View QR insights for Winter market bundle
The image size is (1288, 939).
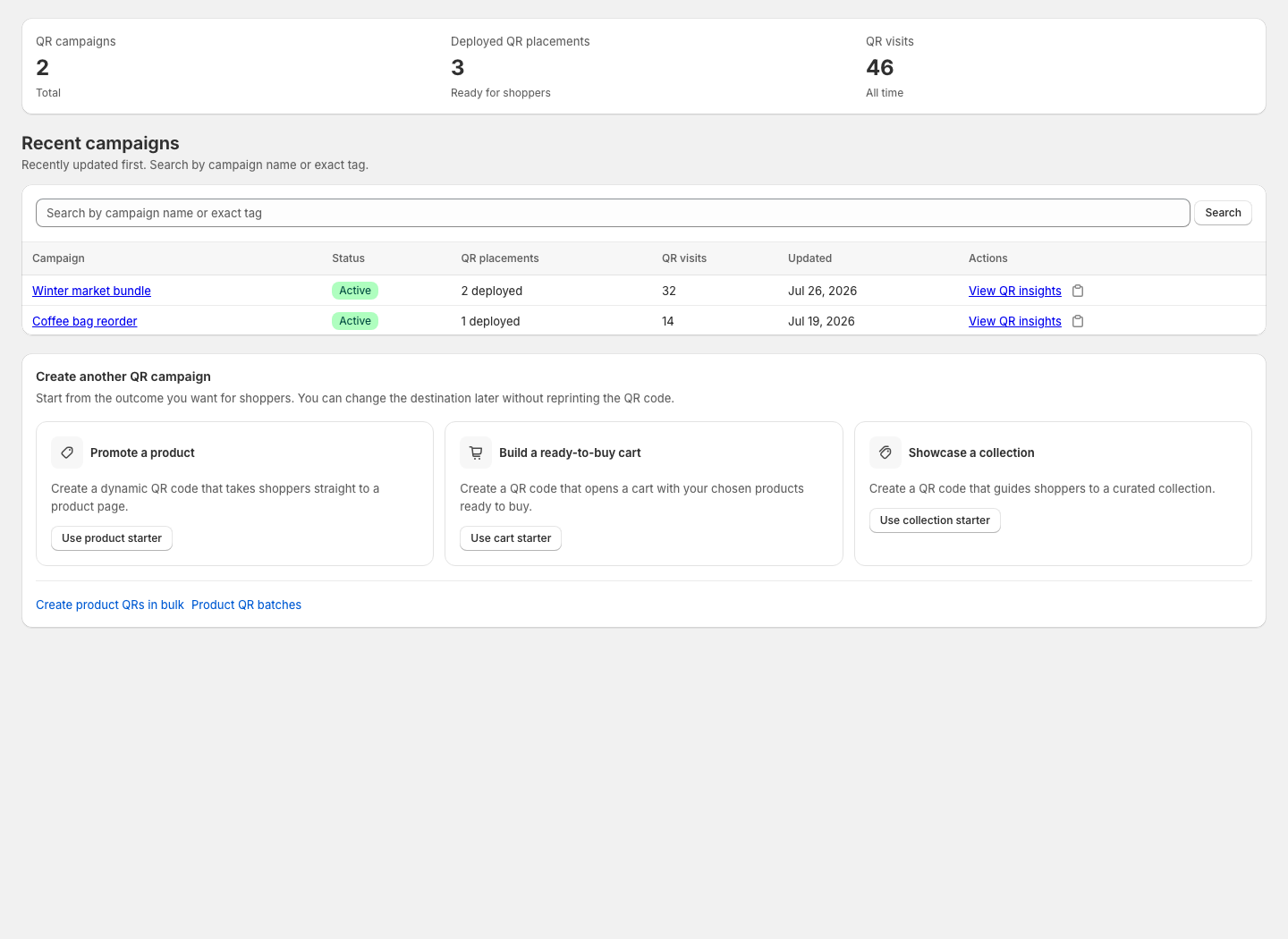coord(1015,291)
